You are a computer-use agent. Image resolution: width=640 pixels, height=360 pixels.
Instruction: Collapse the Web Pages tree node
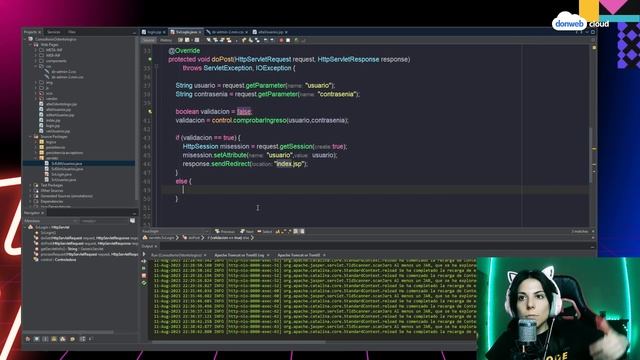(31, 44)
